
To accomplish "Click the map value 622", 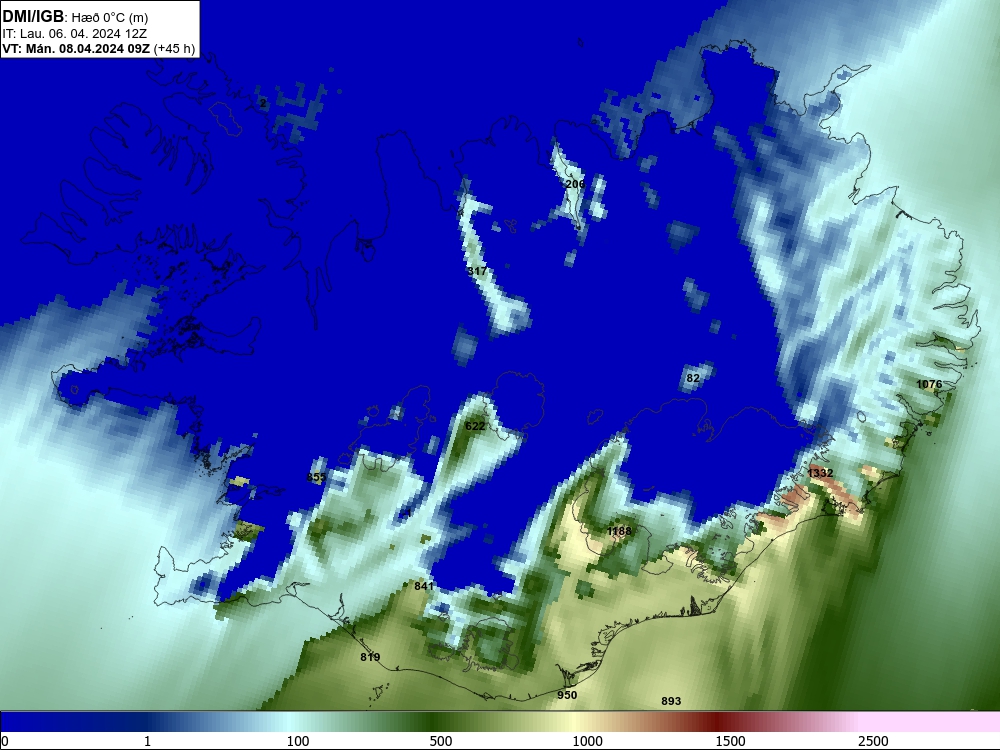I will (x=475, y=426).
